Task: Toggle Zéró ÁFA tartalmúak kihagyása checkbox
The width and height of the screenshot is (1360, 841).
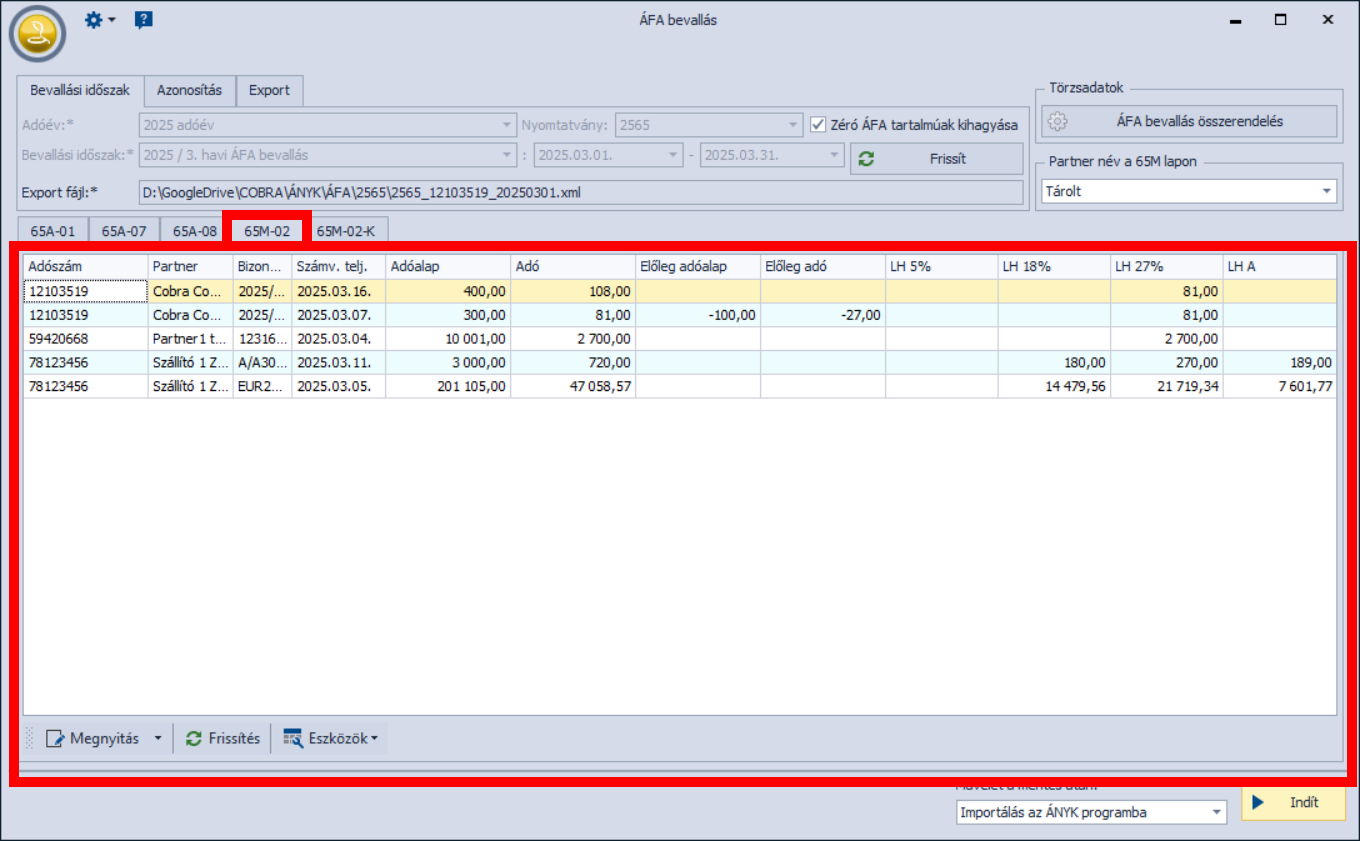Action: (818, 125)
